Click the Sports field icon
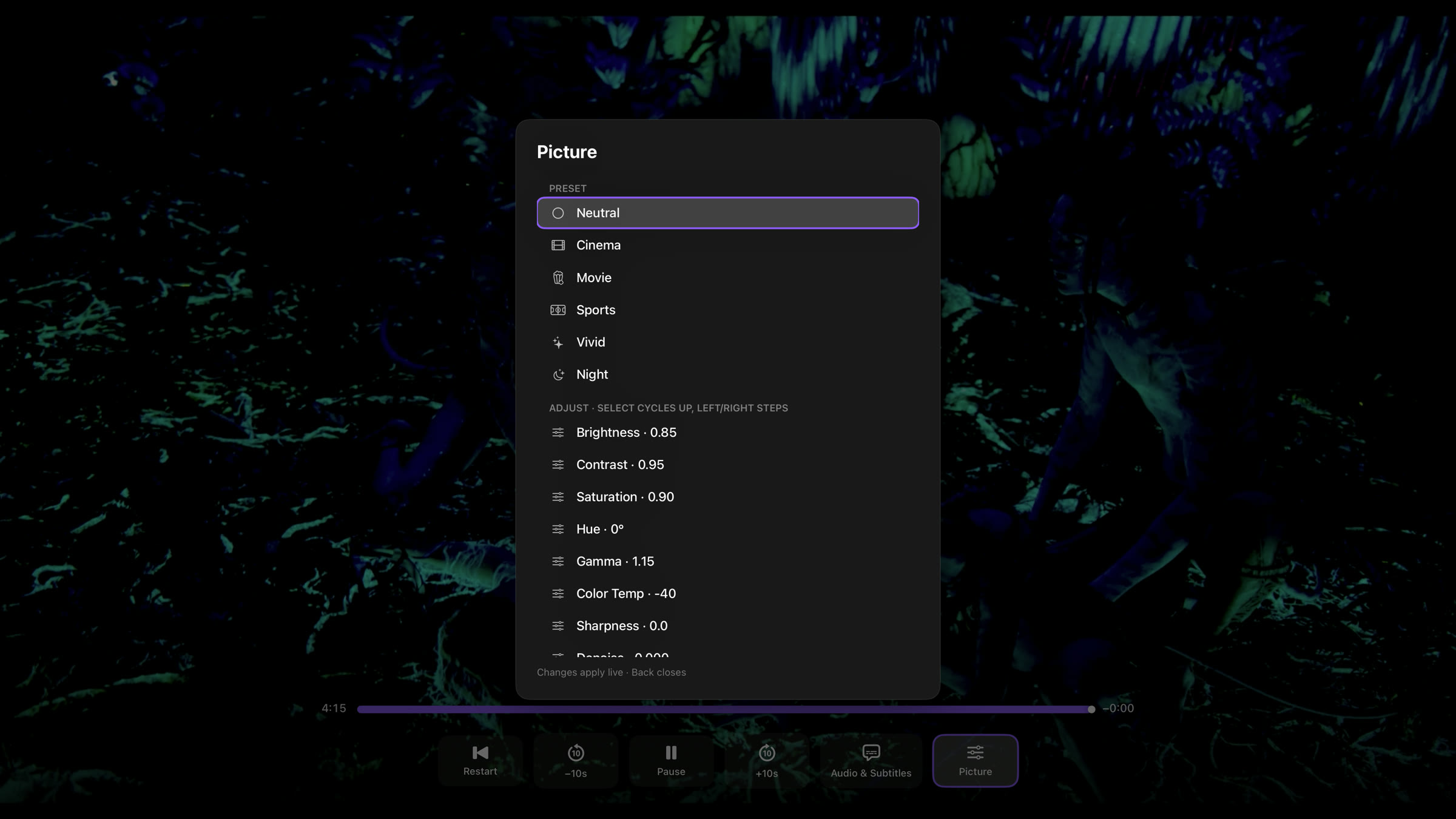This screenshot has height=819, width=1456. point(558,310)
